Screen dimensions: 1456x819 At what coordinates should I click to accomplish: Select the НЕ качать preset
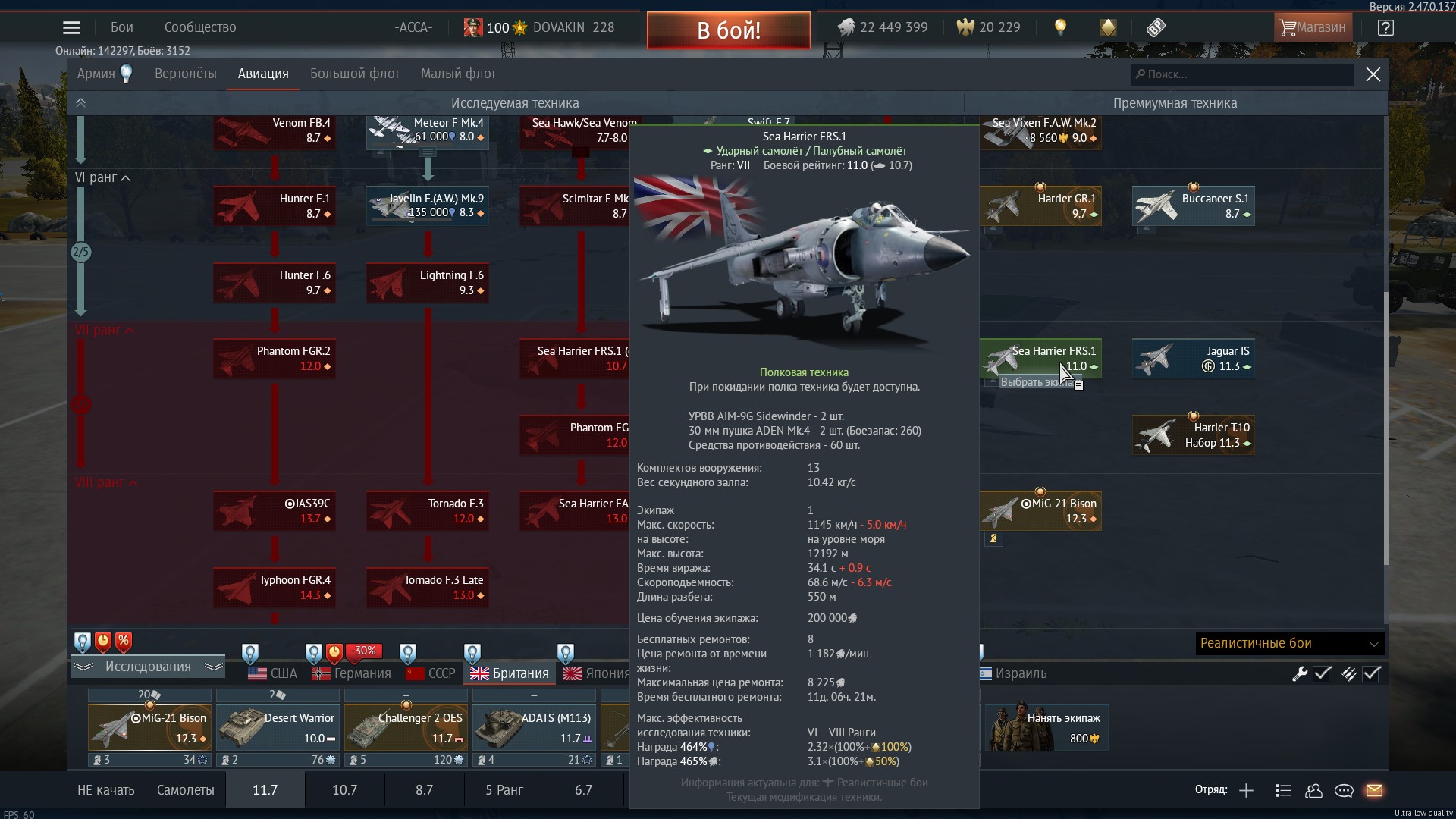(106, 790)
